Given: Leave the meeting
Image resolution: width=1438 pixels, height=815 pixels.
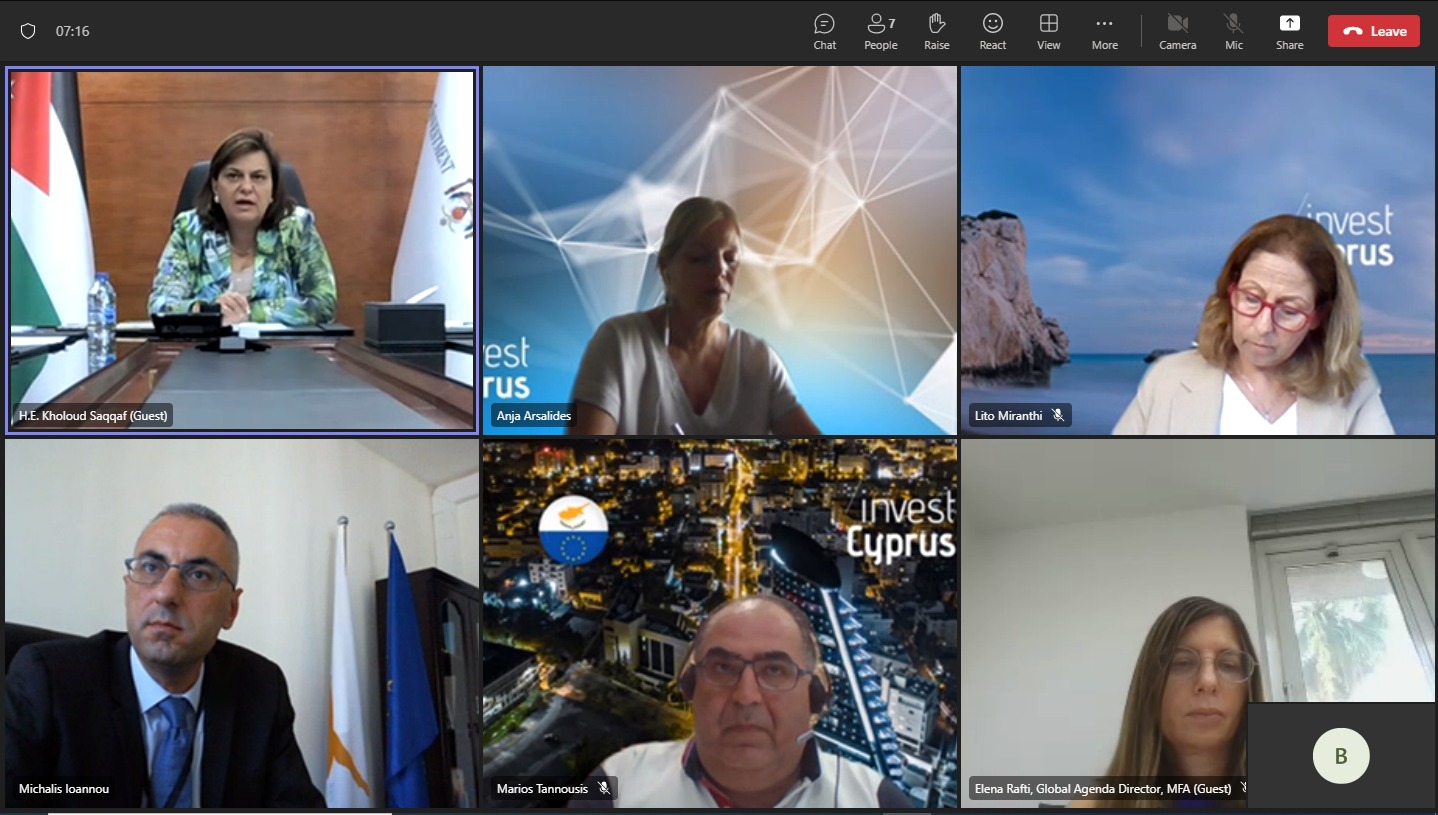Looking at the screenshot, I should pyautogui.click(x=1373, y=31).
